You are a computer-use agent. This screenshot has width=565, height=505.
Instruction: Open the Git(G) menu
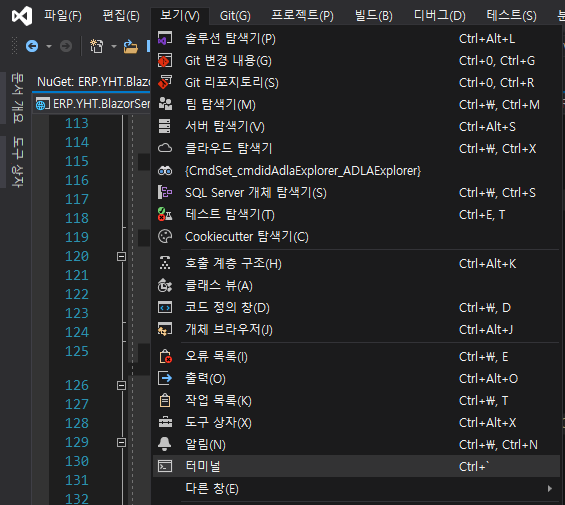235,16
